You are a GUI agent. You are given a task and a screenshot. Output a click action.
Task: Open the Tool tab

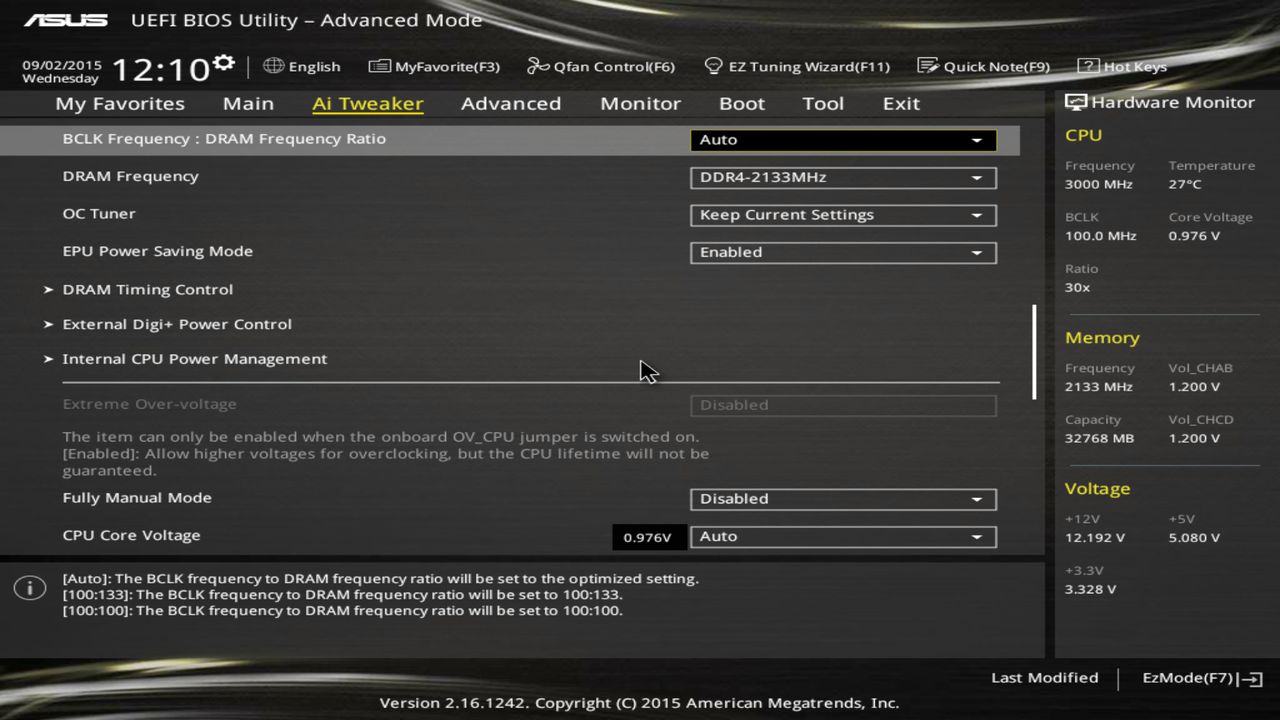[x=823, y=104]
